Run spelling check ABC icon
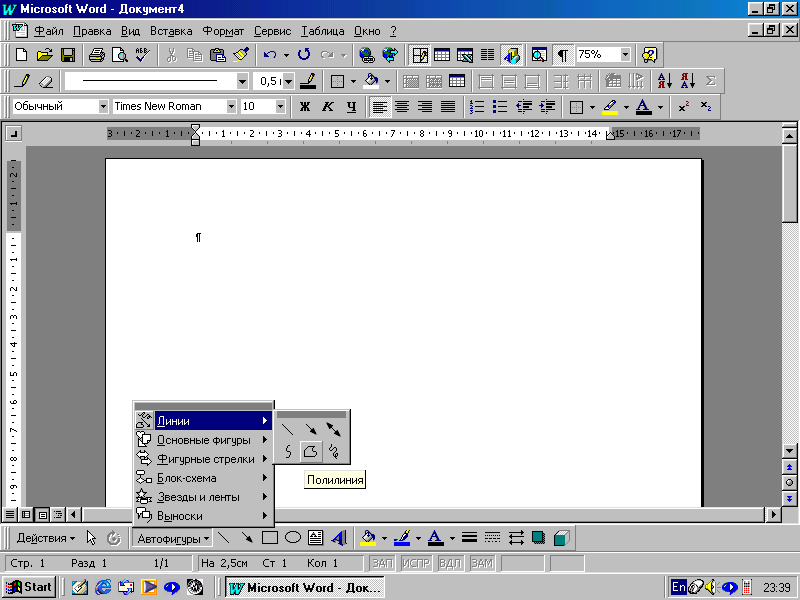Viewport: 800px width, 600px height. (x=143, y=55)
